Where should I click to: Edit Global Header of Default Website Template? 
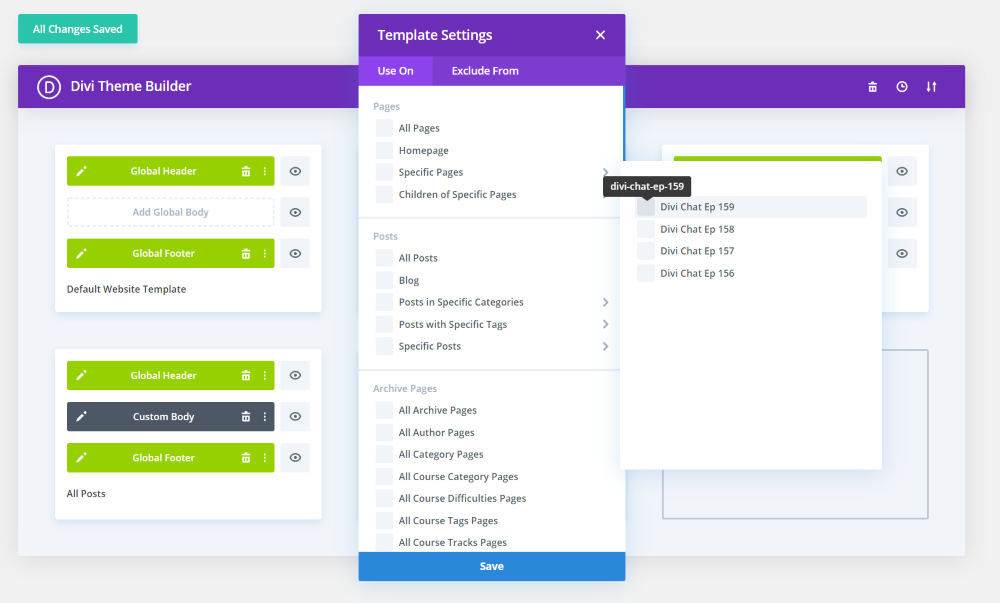point(81,171)
